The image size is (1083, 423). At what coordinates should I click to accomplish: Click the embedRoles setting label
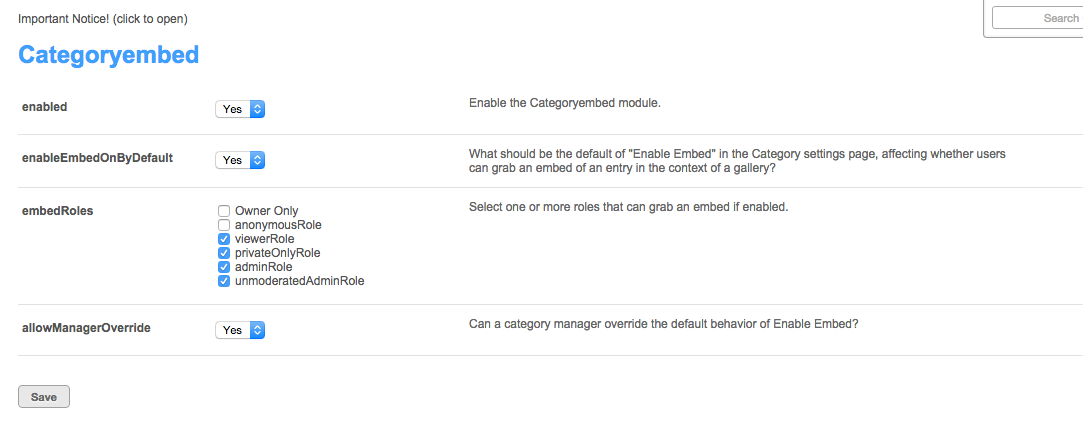[x=58, y=210]
